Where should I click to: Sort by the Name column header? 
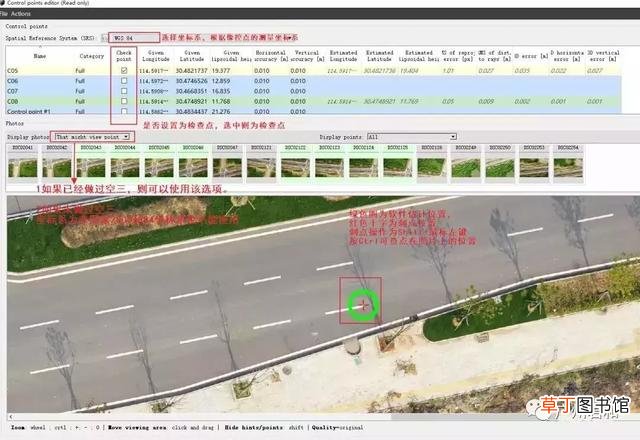coord(40,56)
